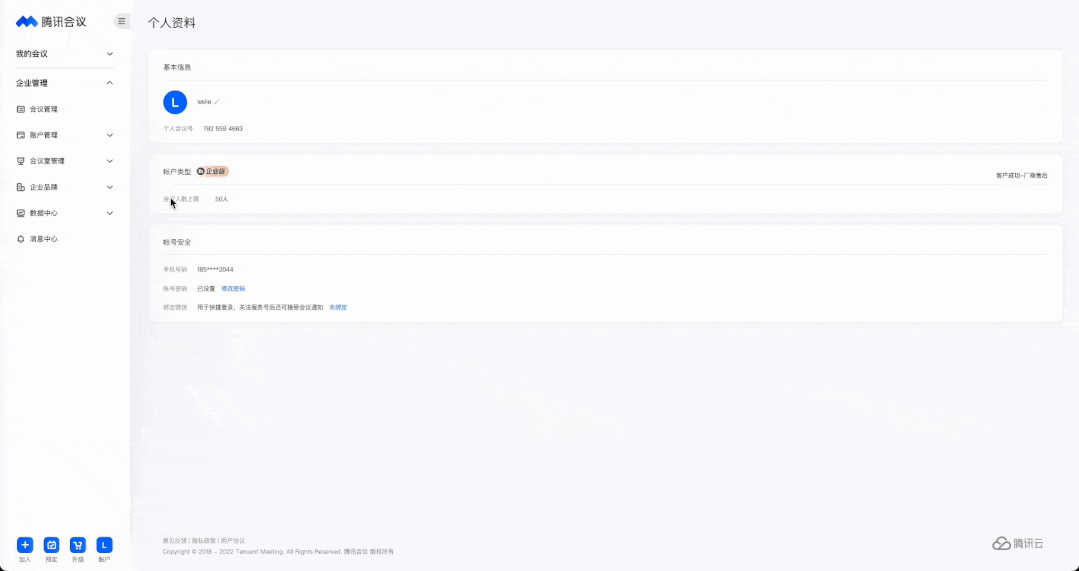Click the 消息中心 bell icon
This screenshot has width=1079, height=571.
coord(21,239)
